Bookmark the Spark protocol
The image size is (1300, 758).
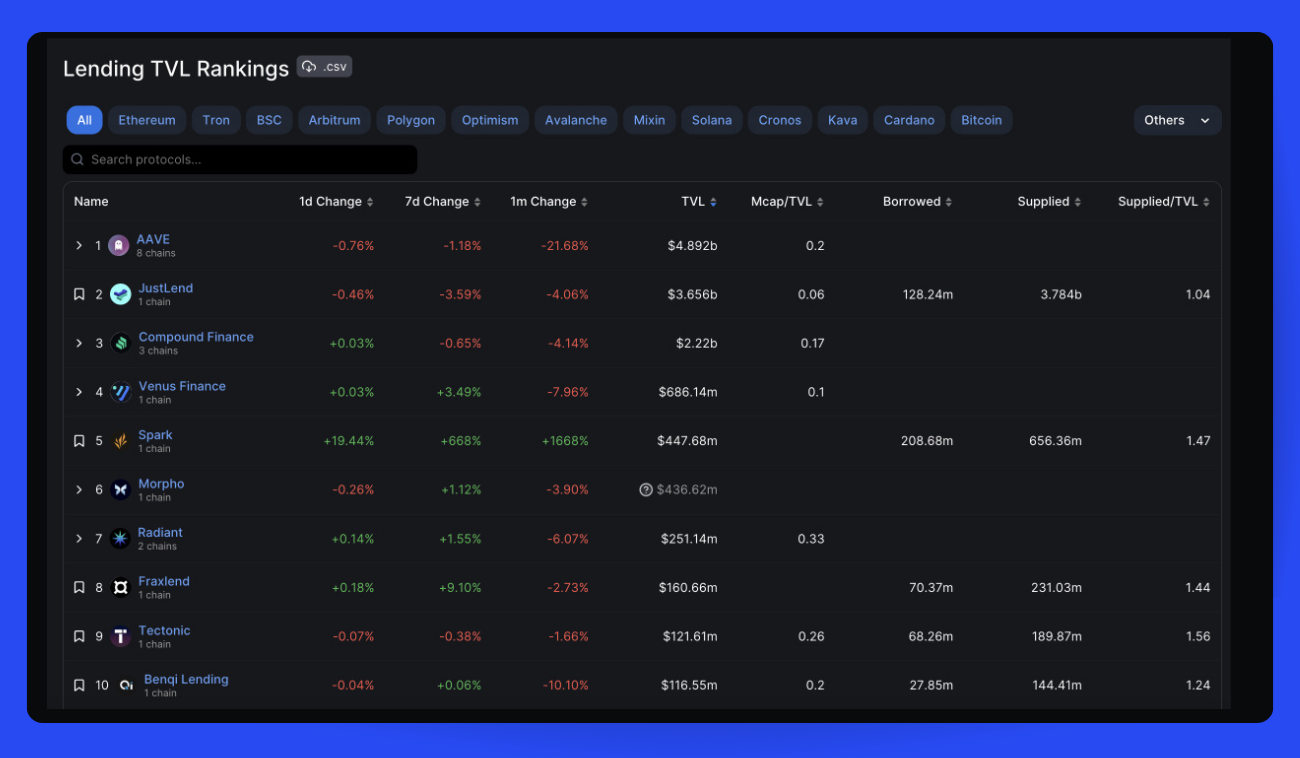point(79,440)
